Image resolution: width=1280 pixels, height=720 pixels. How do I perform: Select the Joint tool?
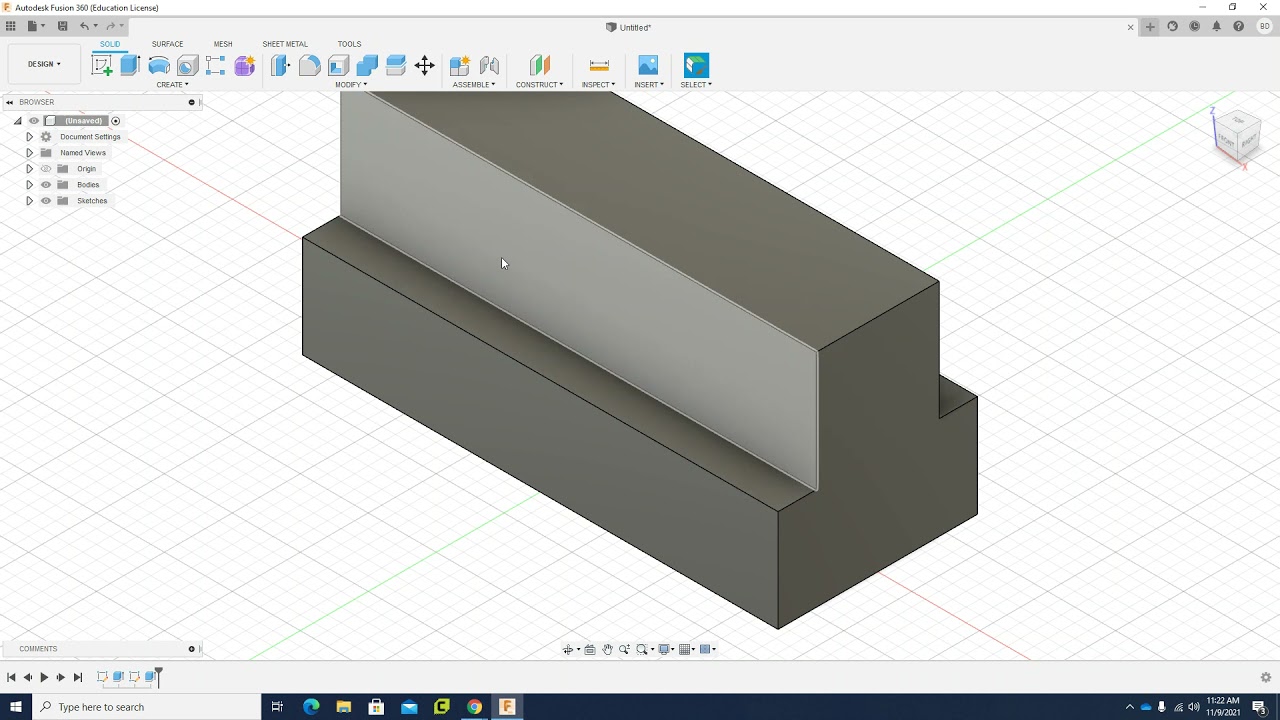(x=489, y=66)
